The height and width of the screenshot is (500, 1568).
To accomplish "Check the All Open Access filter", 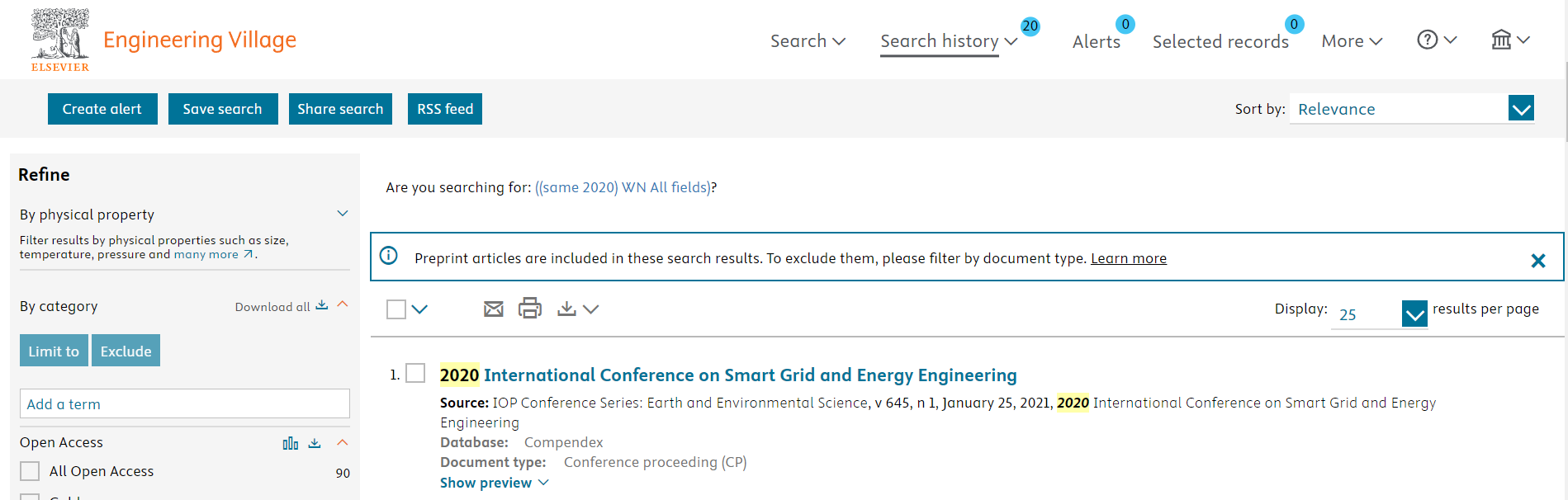I will pos(30,471).
